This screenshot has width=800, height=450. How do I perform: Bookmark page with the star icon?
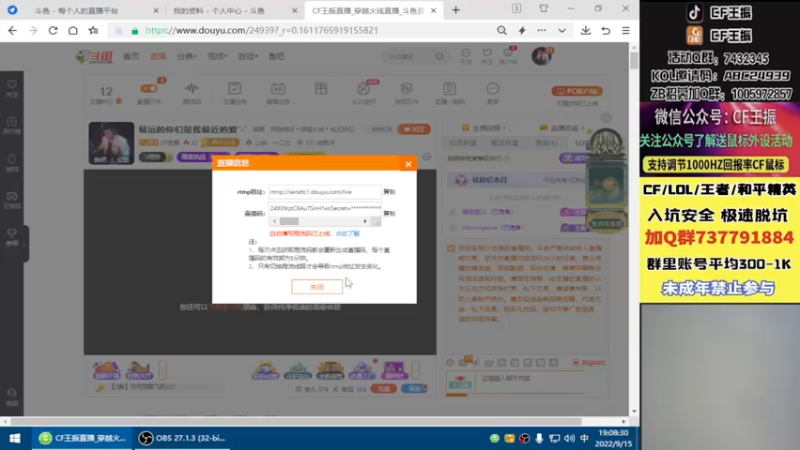pos(93,31)
